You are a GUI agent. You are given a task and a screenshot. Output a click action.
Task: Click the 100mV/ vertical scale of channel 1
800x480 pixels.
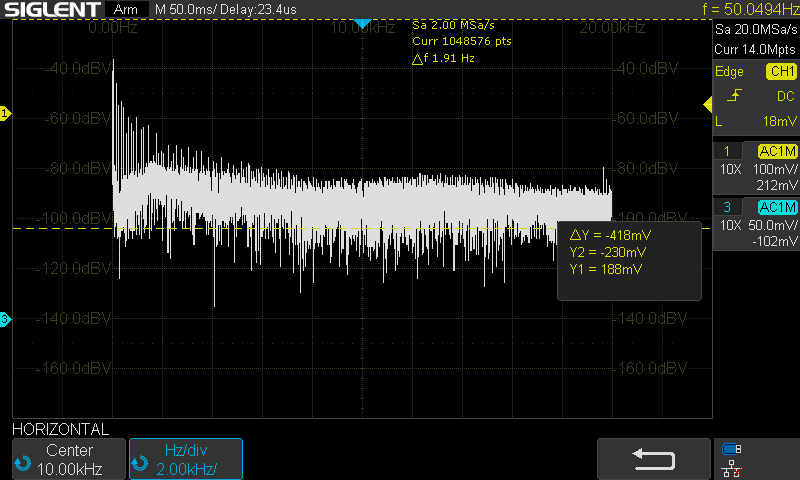click(775, 169)
